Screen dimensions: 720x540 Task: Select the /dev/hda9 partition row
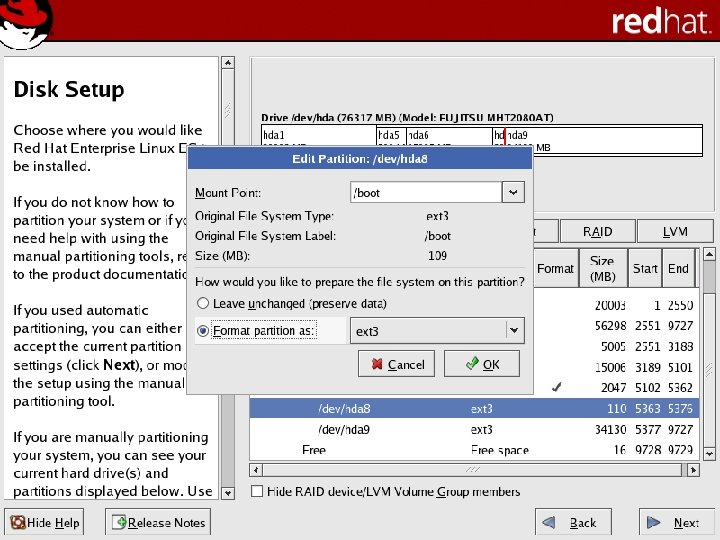pyautogui.click(x=474, y=429)
